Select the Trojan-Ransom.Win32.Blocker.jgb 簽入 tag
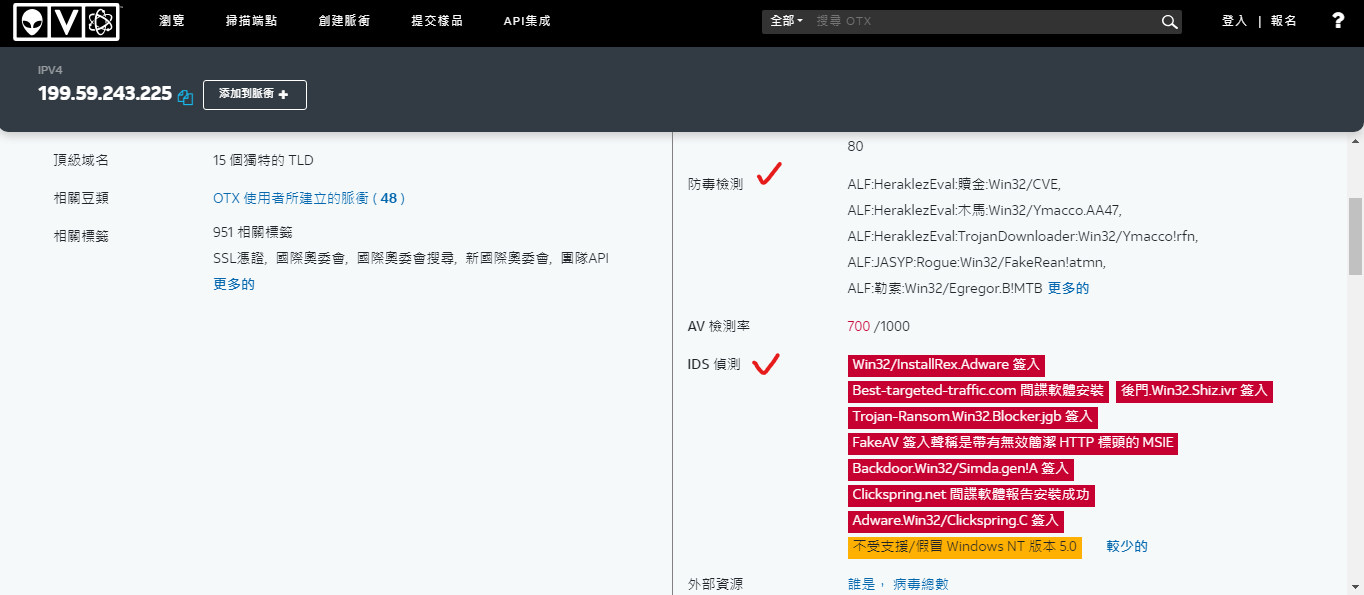This screenshot has width=1364, height=595. pos(974,417)
